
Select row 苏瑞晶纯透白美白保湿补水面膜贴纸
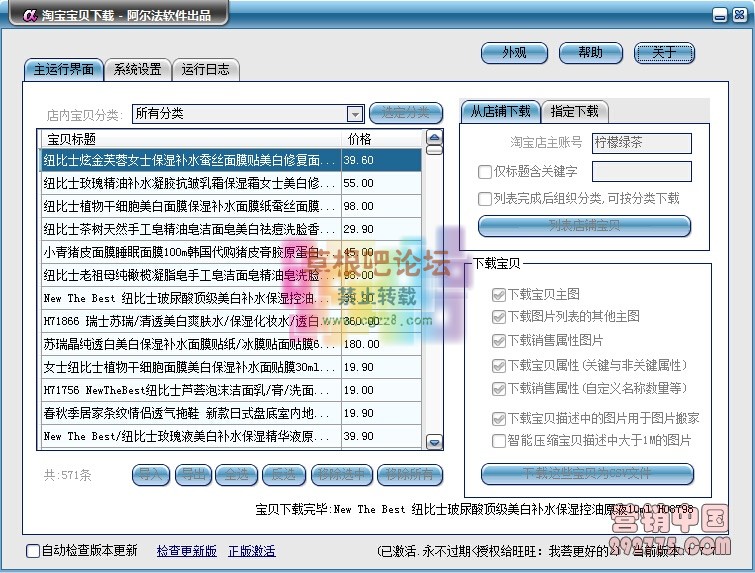pos(231,344)
